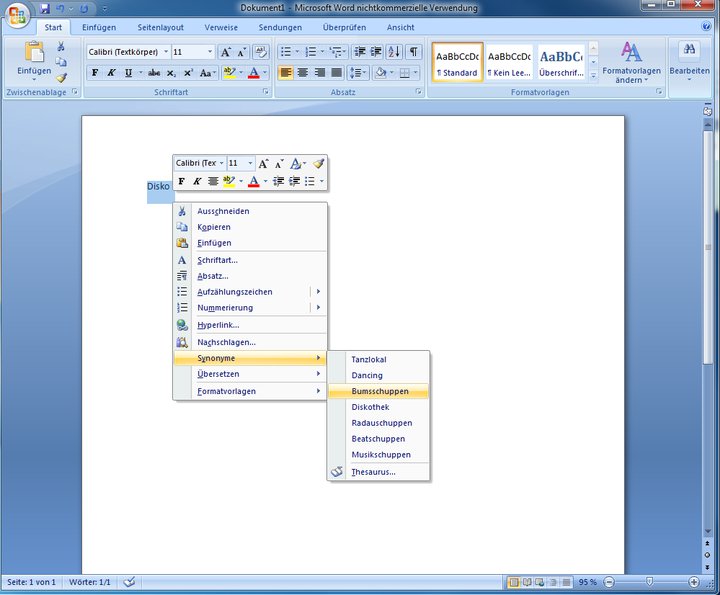Enable center alignment in the Absatz group
Viewport: 720px width, 595px height.
[x=303, y=73]
